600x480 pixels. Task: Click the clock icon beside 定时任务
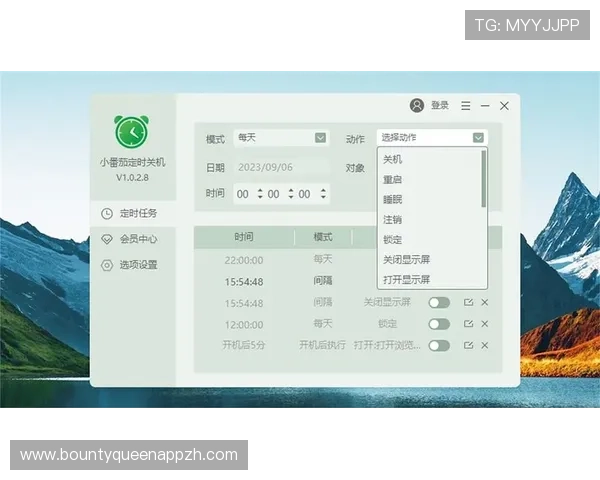pos(106,214)
